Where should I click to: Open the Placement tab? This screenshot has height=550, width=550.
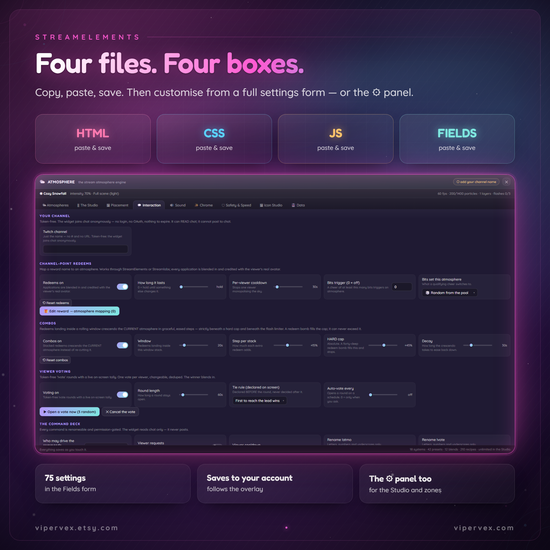118,205
